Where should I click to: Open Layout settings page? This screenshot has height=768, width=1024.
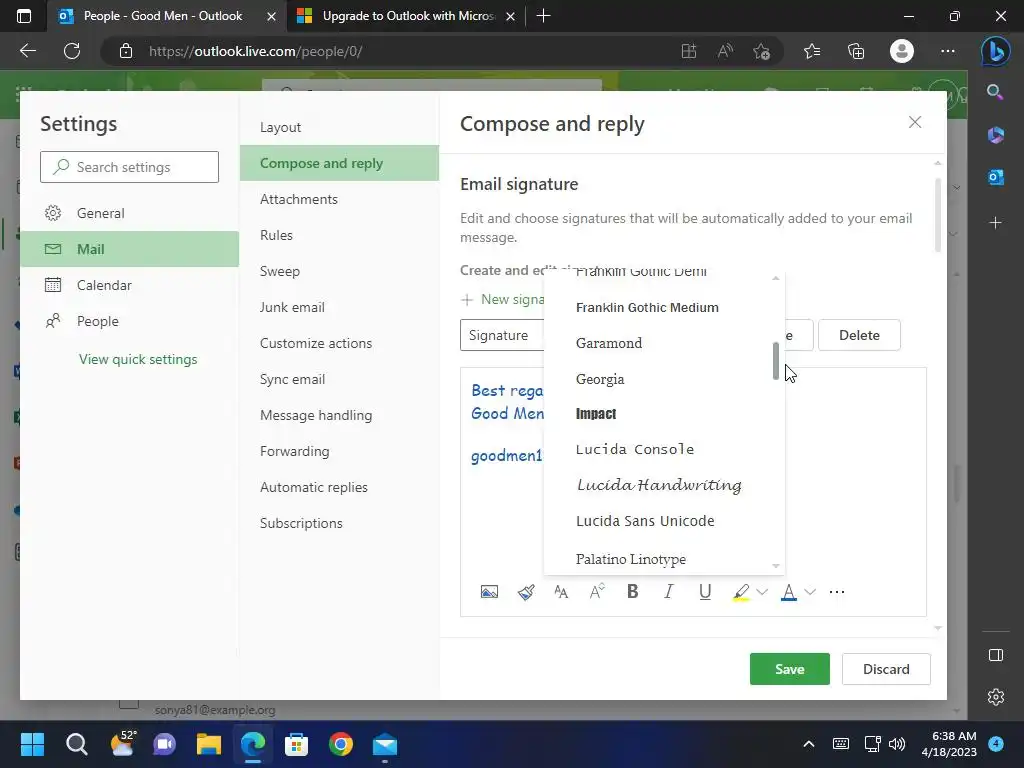(340, 127)
